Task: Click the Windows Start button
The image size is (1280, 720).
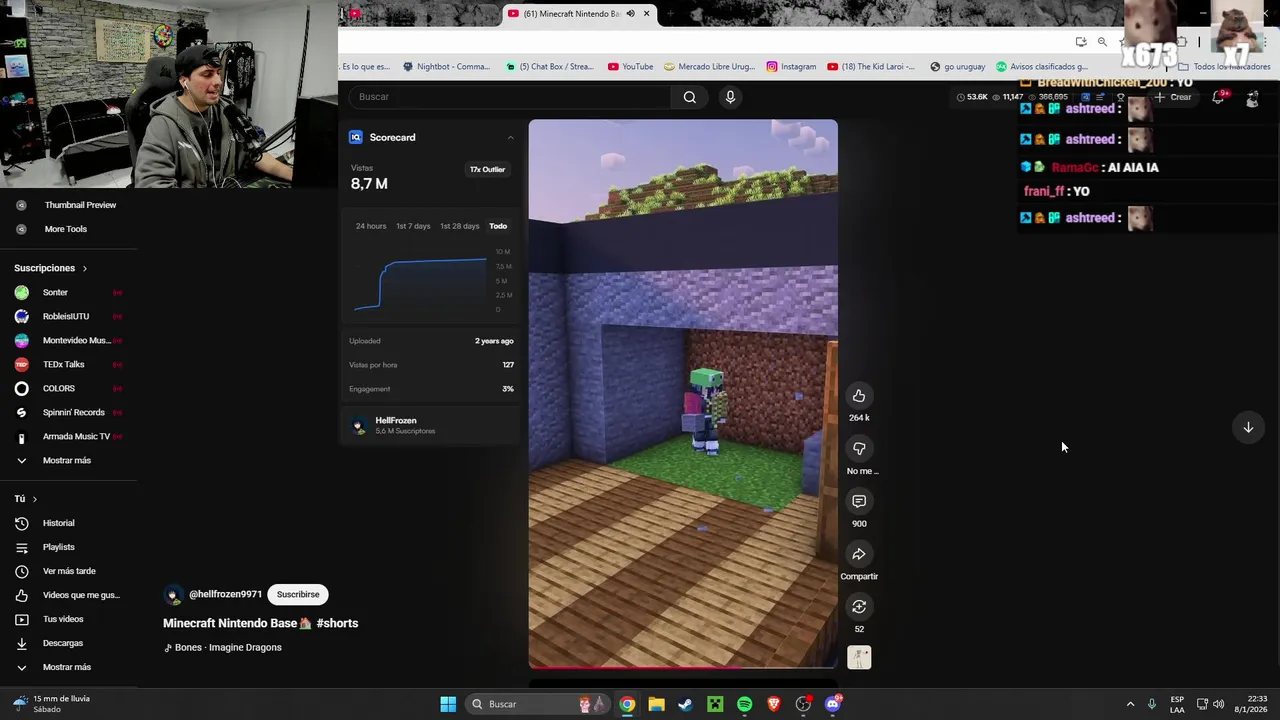Action: [448, 704]
